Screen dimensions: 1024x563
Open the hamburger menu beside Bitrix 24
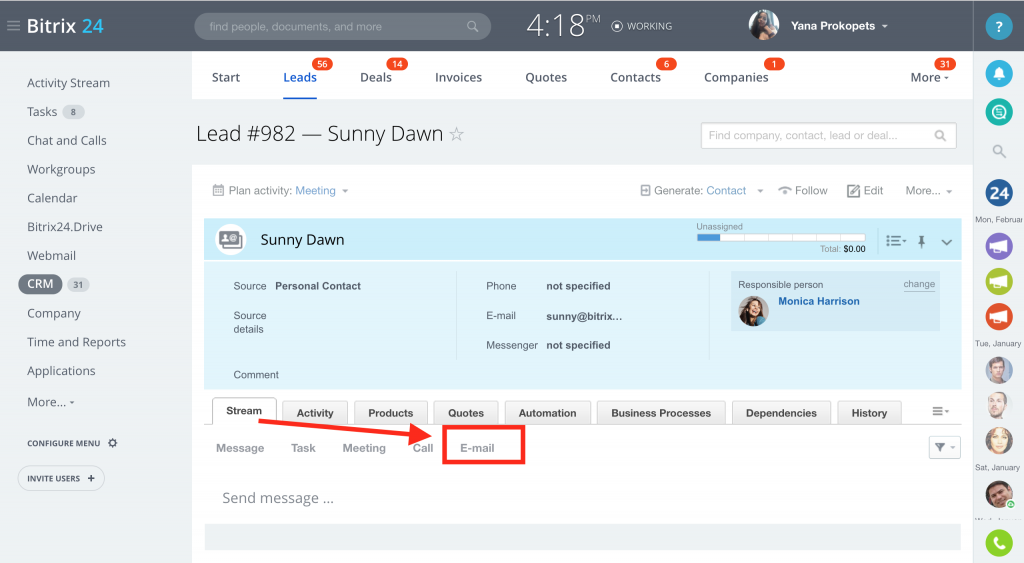[13, 26]
